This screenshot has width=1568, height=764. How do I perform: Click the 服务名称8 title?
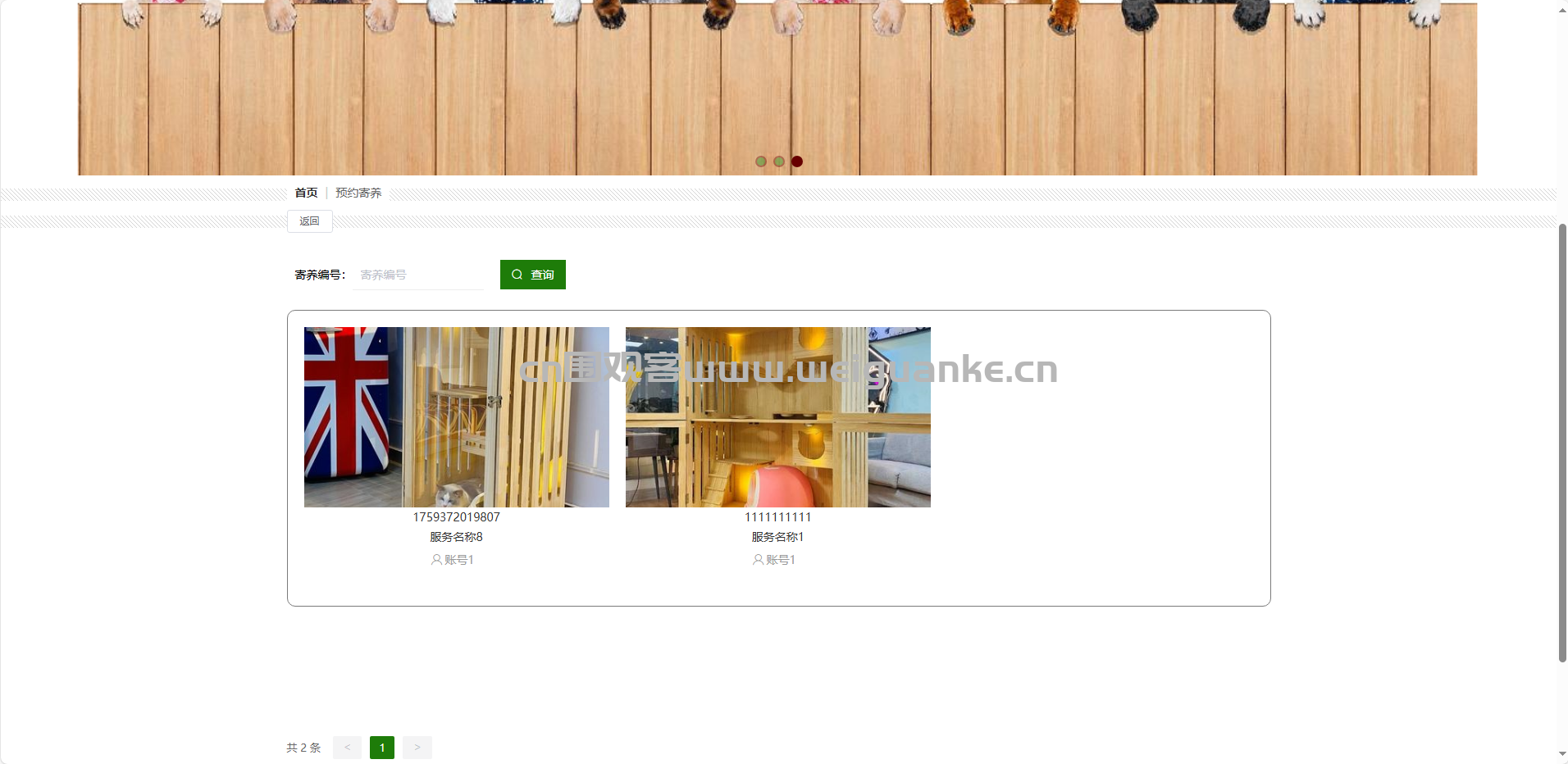[x=457, y=537]
